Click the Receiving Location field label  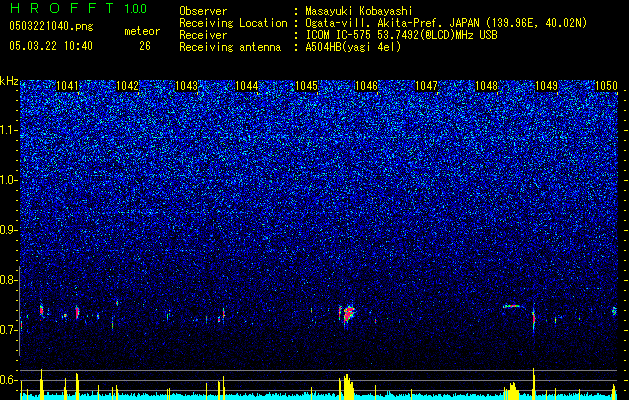233,23
